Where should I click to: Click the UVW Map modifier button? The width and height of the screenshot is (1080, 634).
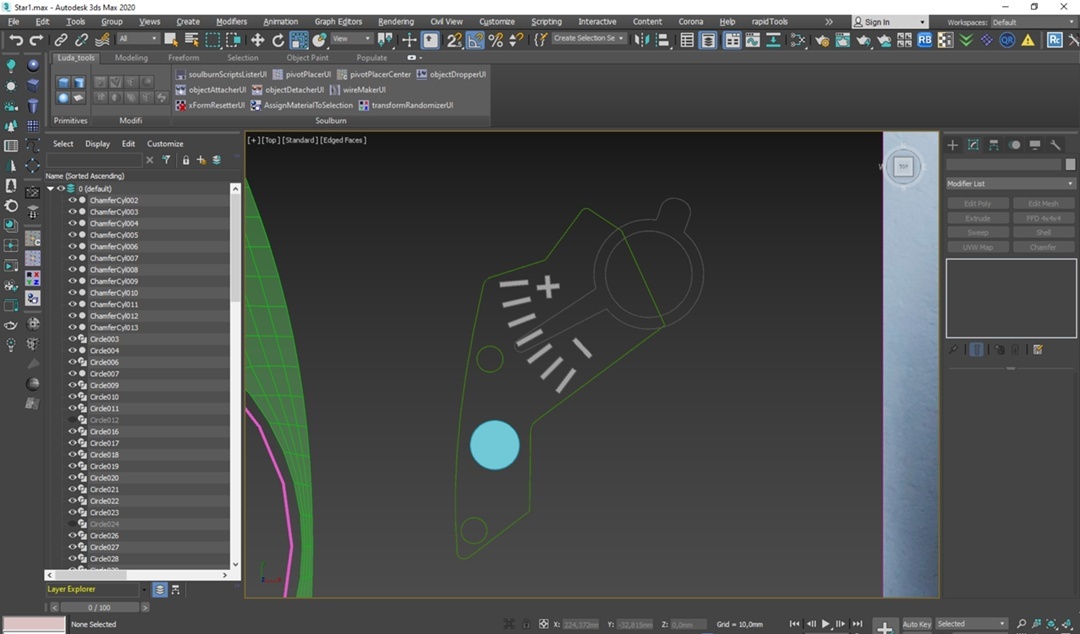[978, 247]
